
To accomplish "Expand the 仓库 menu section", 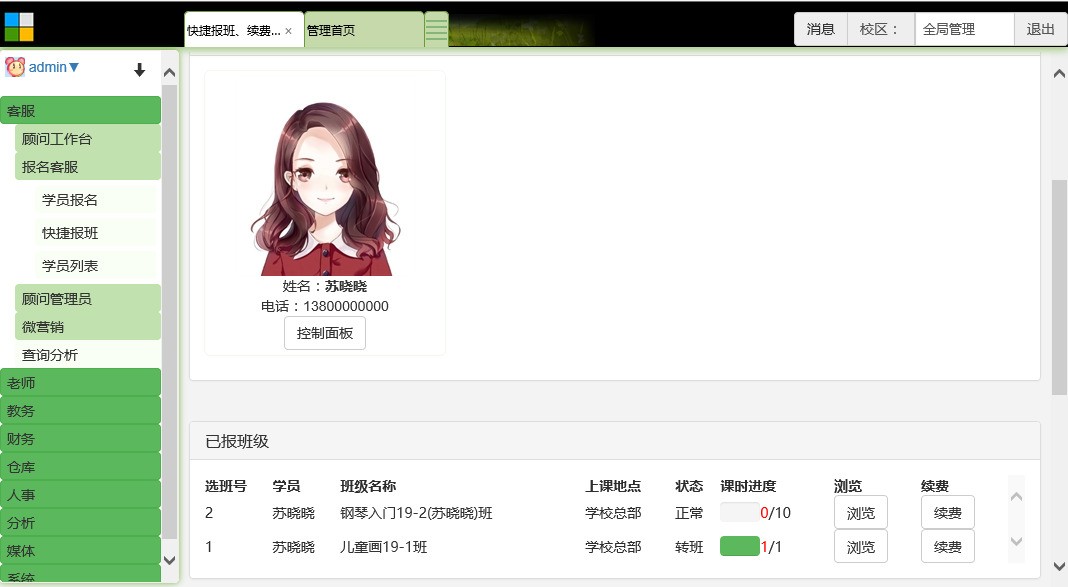I will pyautogui.click(x=80, y=466).
